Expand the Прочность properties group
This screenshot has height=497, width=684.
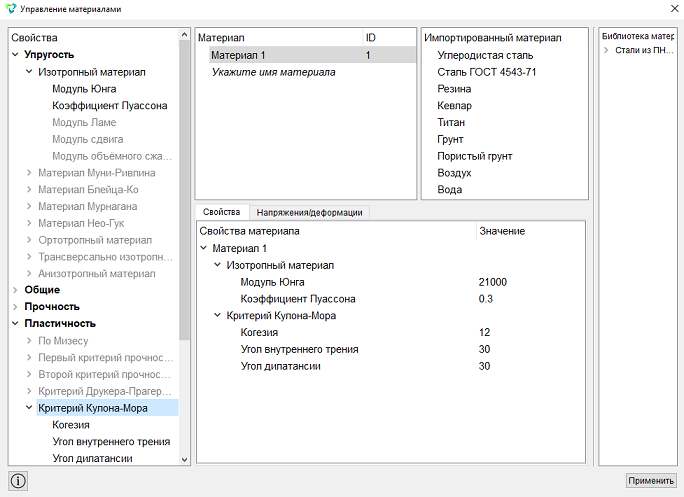point(15,307)
